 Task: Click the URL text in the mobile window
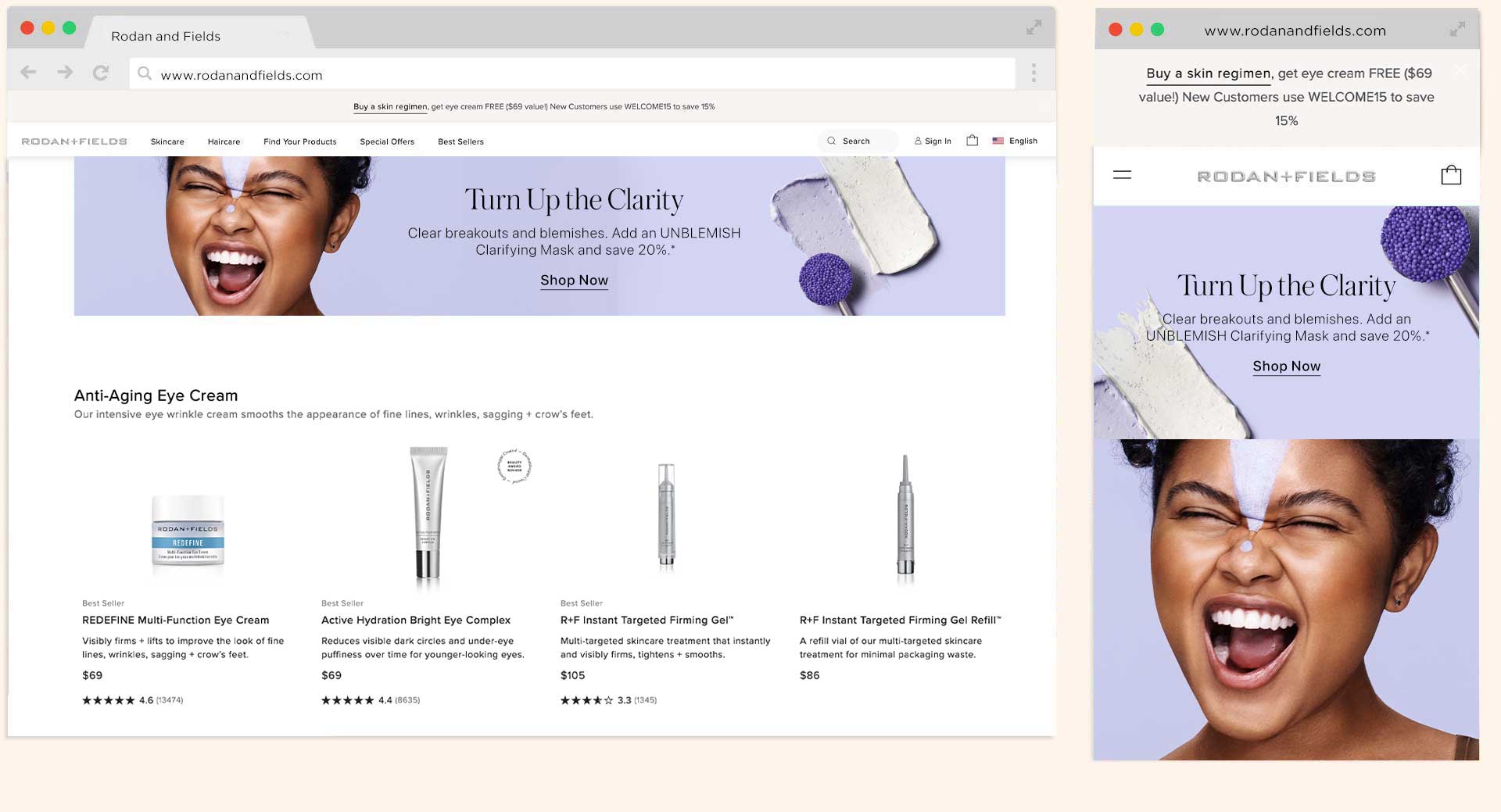[1295, 30]
